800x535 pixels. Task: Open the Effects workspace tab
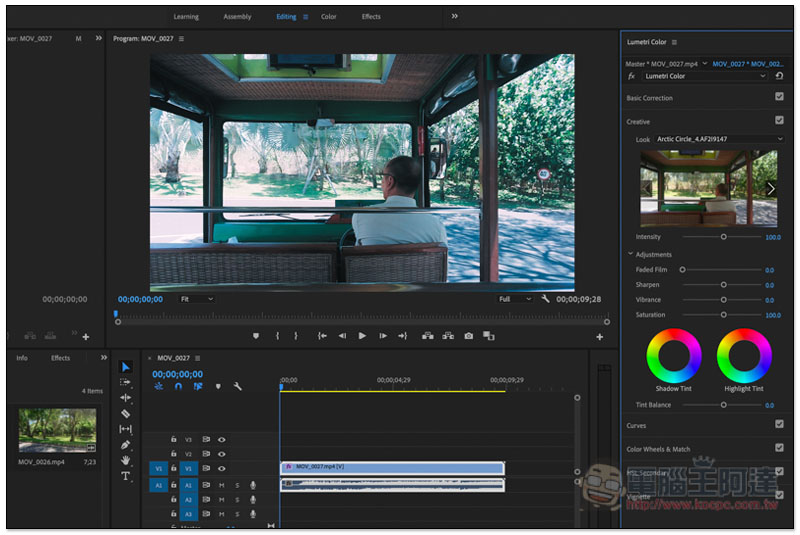[x=371, y=17]
